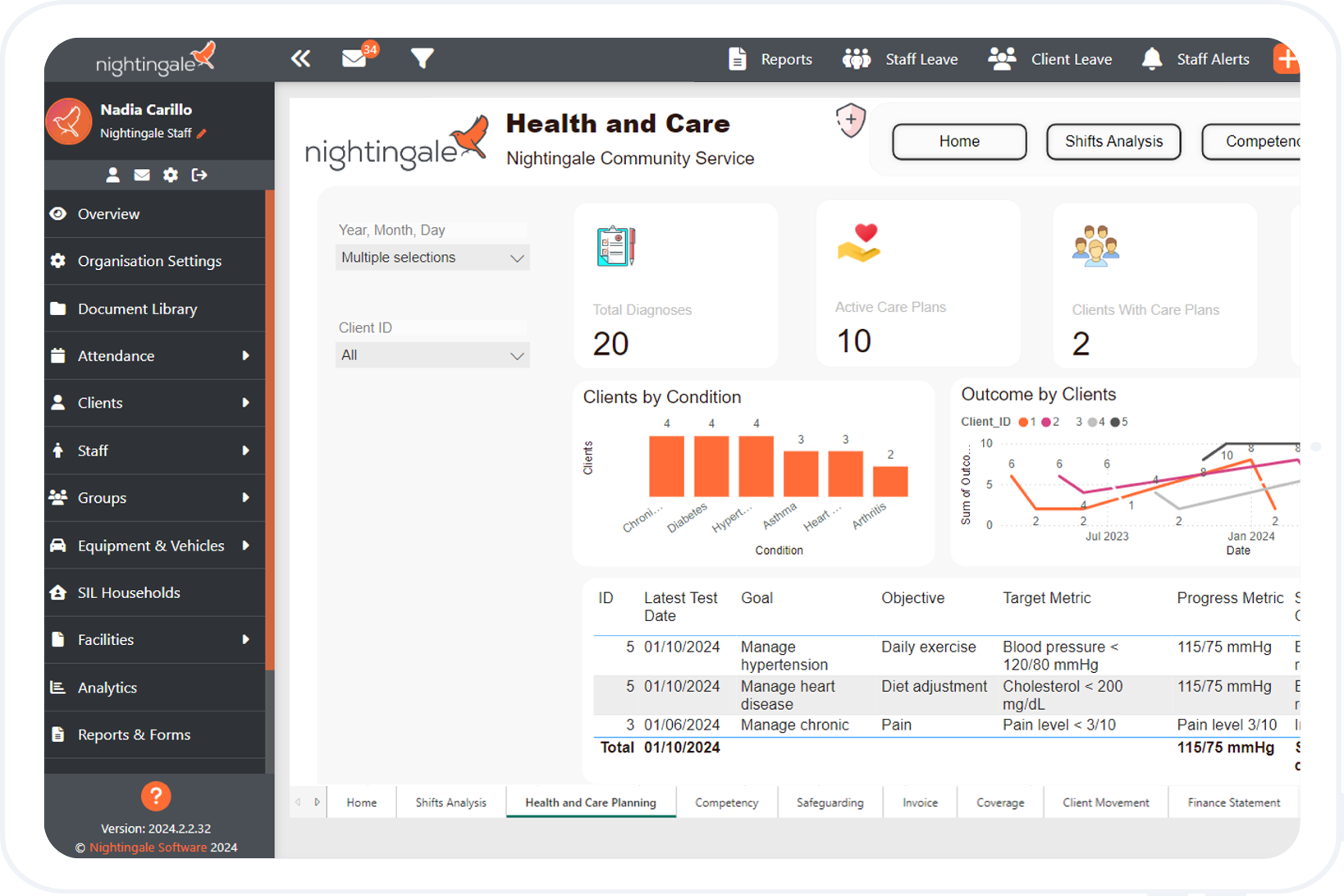Image resolution: width=1344 pixels, height=896 pixels.
Task: Click the Home button near the page header
Action: (958, 141)
